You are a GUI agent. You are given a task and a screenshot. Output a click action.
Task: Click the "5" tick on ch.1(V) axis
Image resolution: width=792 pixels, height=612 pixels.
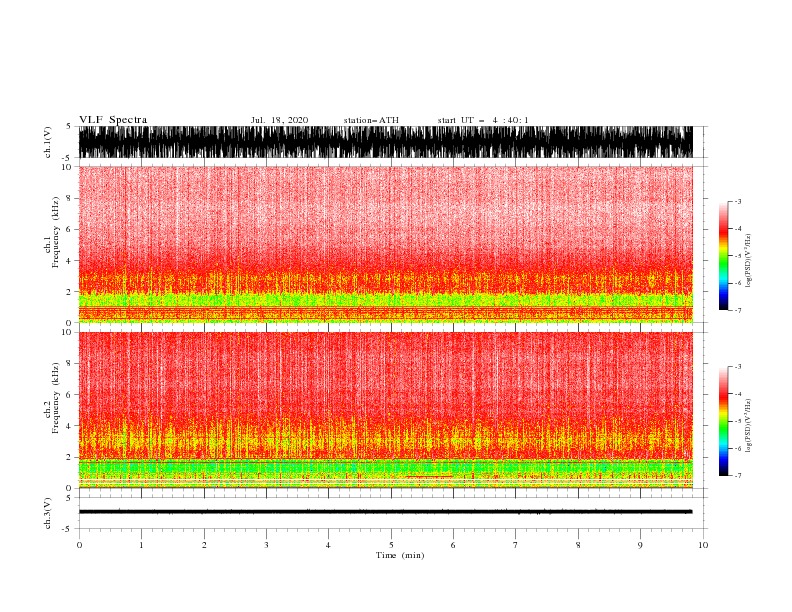click(x=69, y=126)
